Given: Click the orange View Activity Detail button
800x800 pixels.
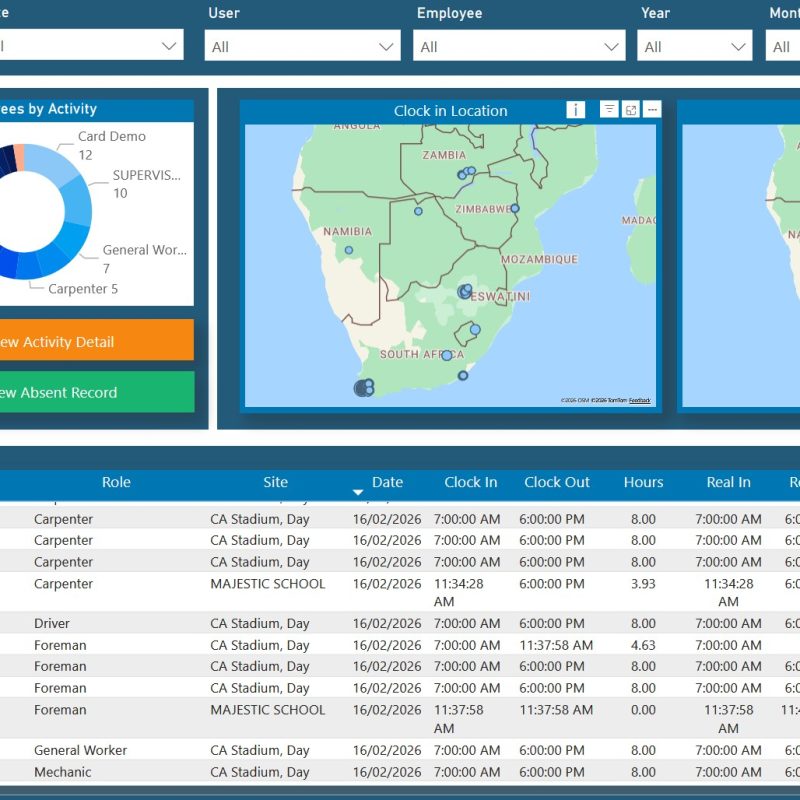Looking at the screenshot, I should click(96, 341).
